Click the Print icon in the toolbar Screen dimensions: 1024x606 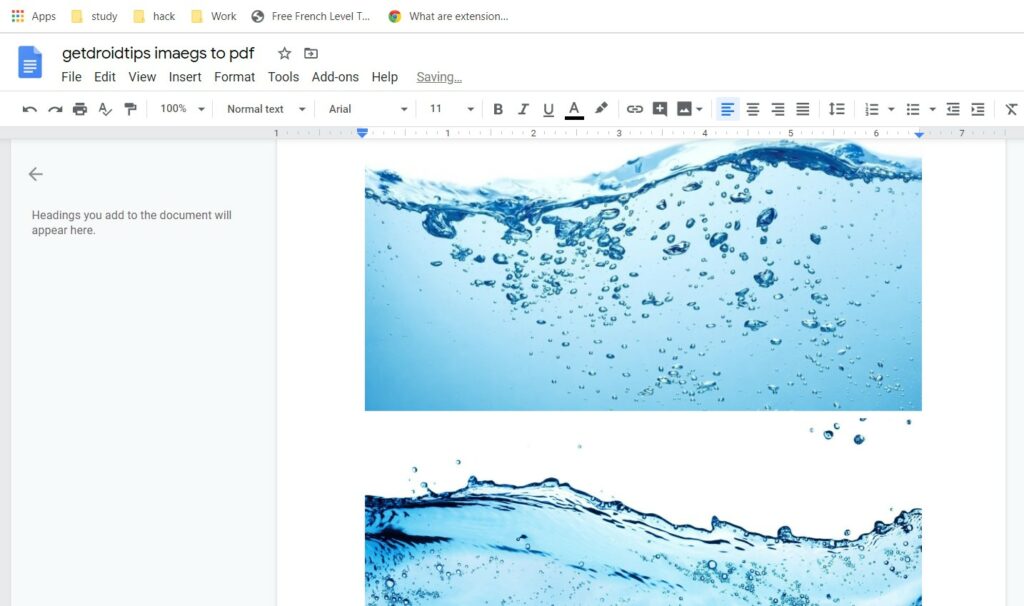coord(80,109)
